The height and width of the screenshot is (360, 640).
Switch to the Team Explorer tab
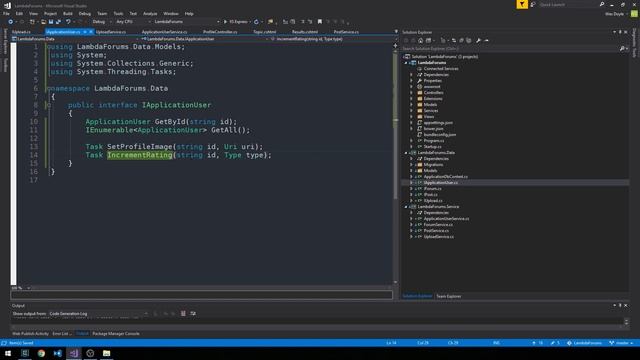click(449, 296)
